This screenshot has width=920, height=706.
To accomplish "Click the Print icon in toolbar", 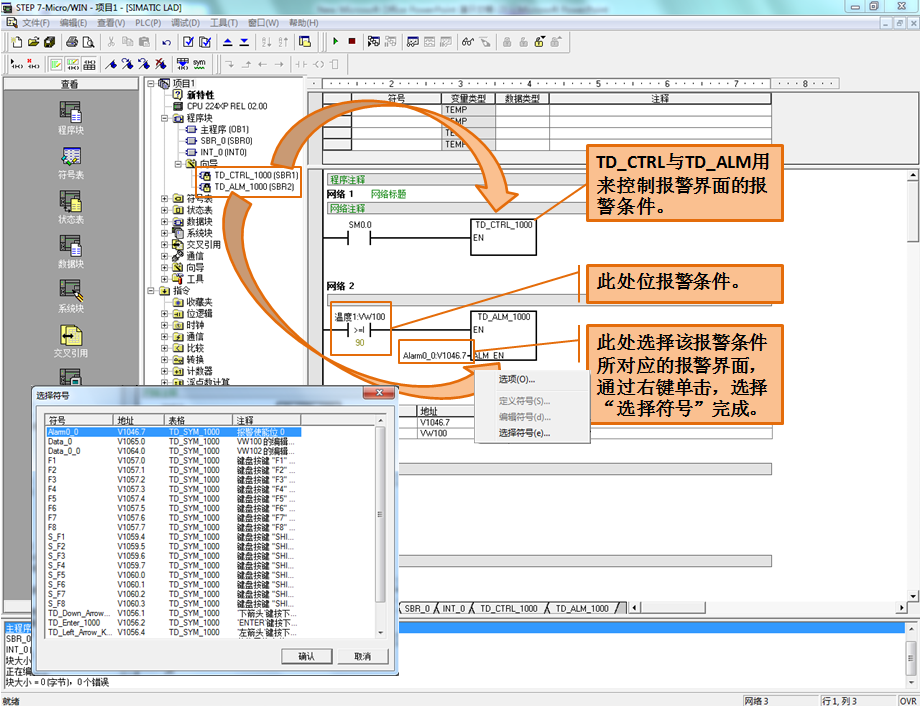I will pos(72,42).
